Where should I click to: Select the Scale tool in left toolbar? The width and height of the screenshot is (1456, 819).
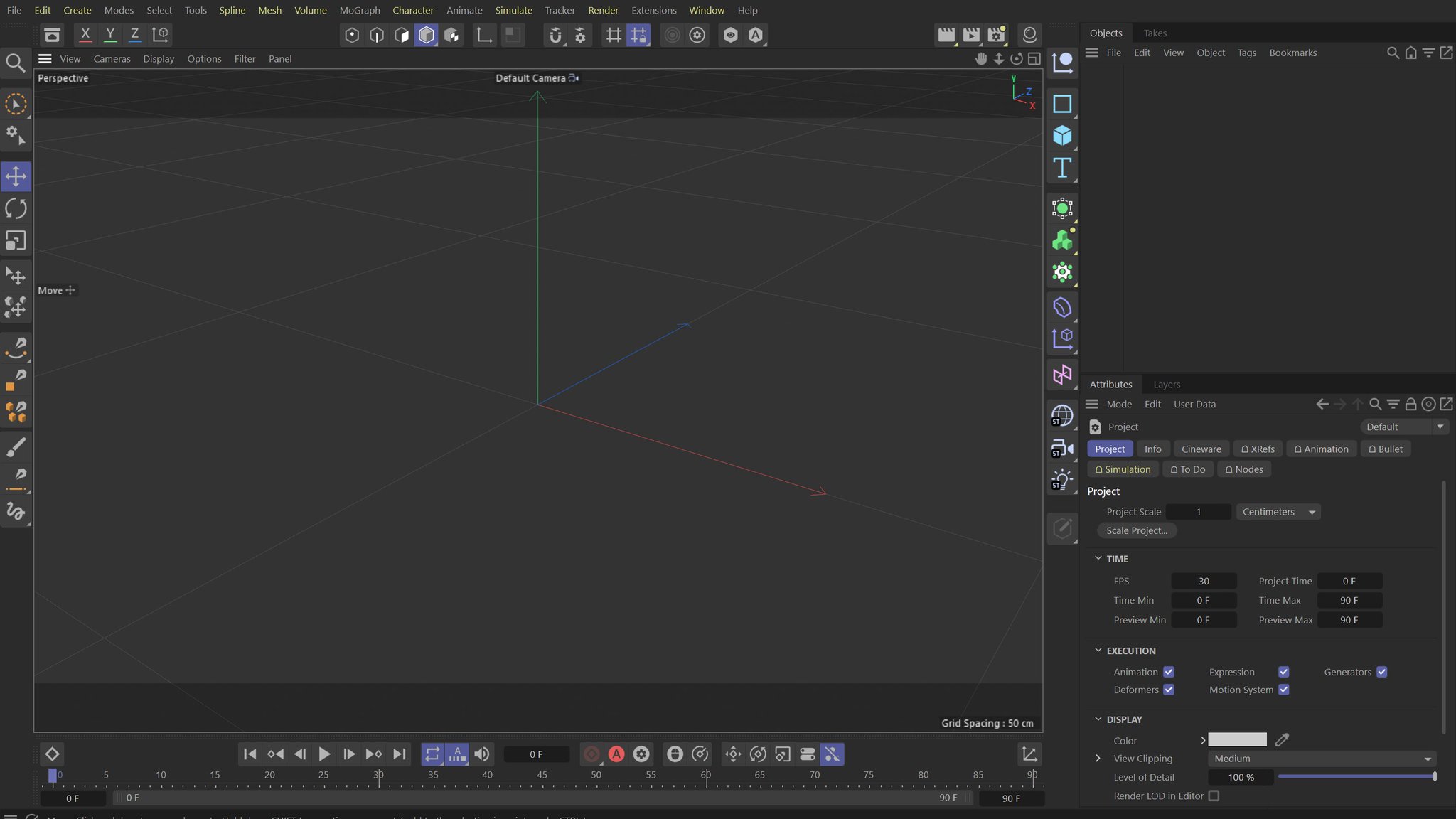16,241
